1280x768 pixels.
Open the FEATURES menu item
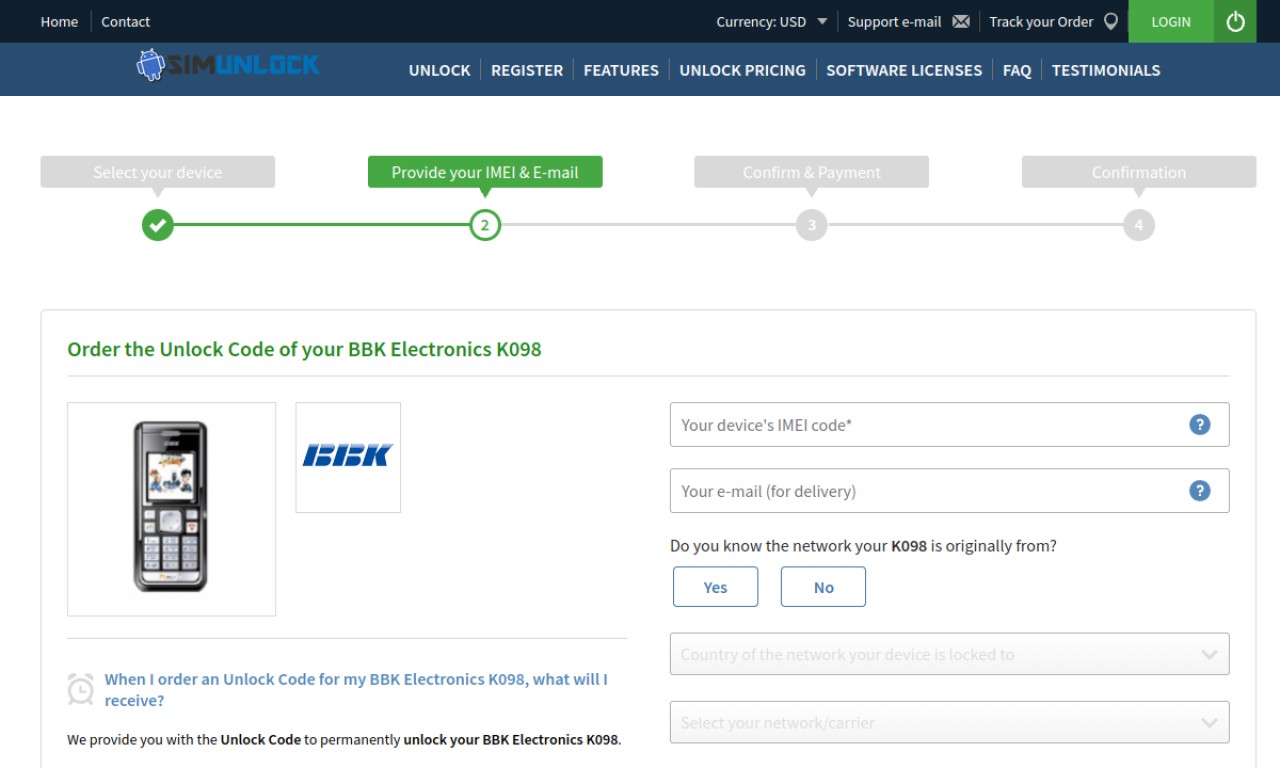621,70
